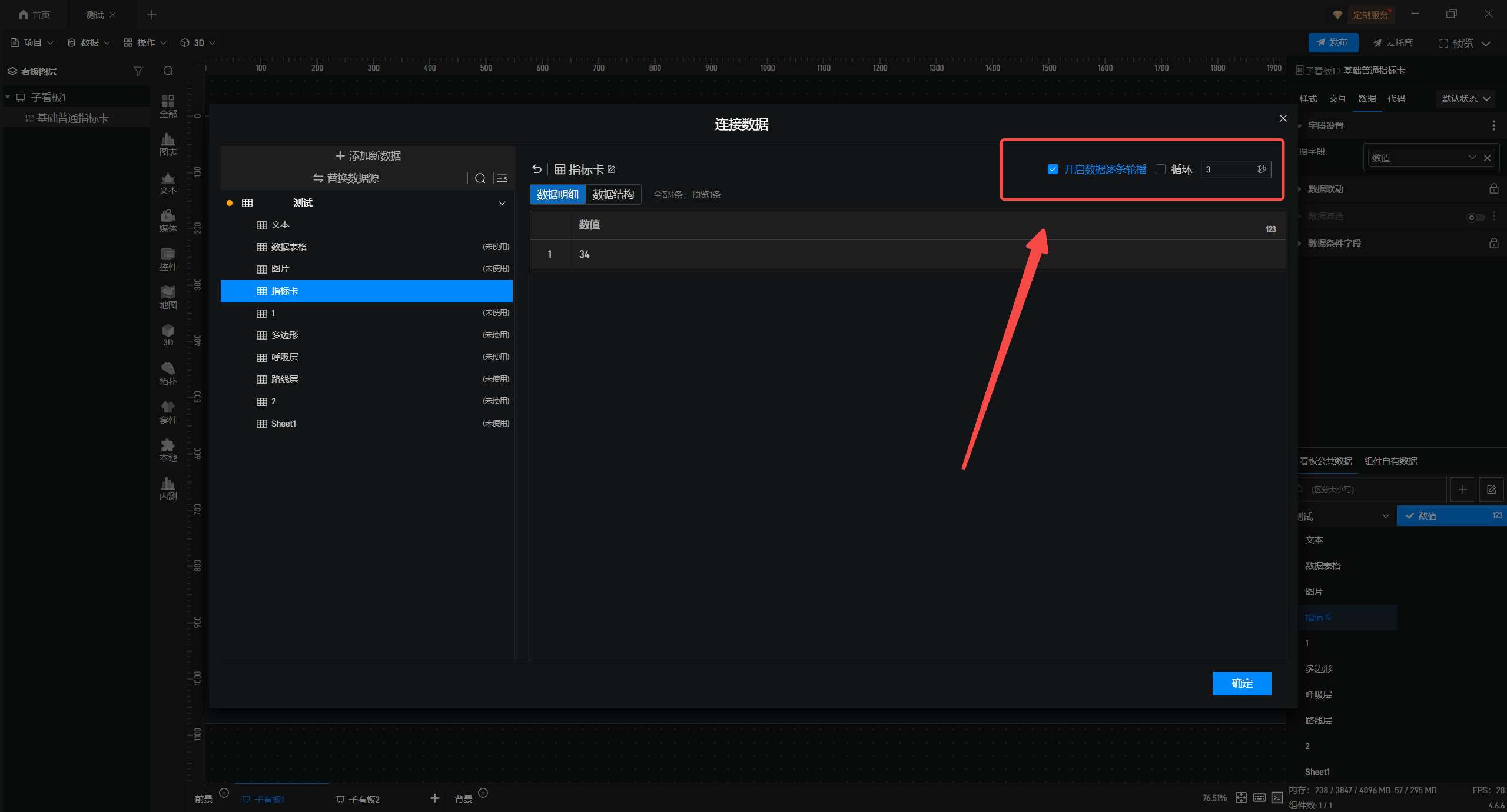The image size is (1507, 812).
Task: Open the 数值 field dropdown
Action: [1471, 158]
